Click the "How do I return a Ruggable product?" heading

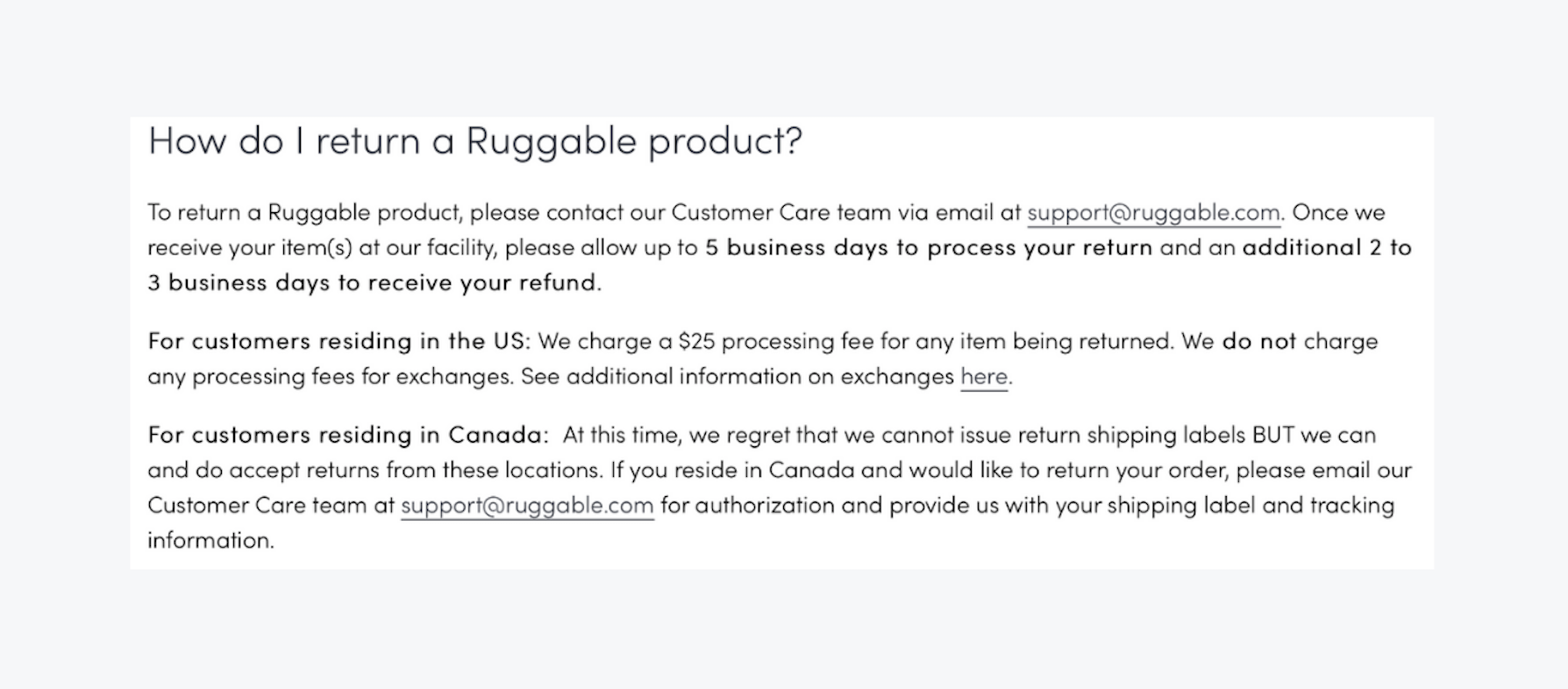point(474,140)
